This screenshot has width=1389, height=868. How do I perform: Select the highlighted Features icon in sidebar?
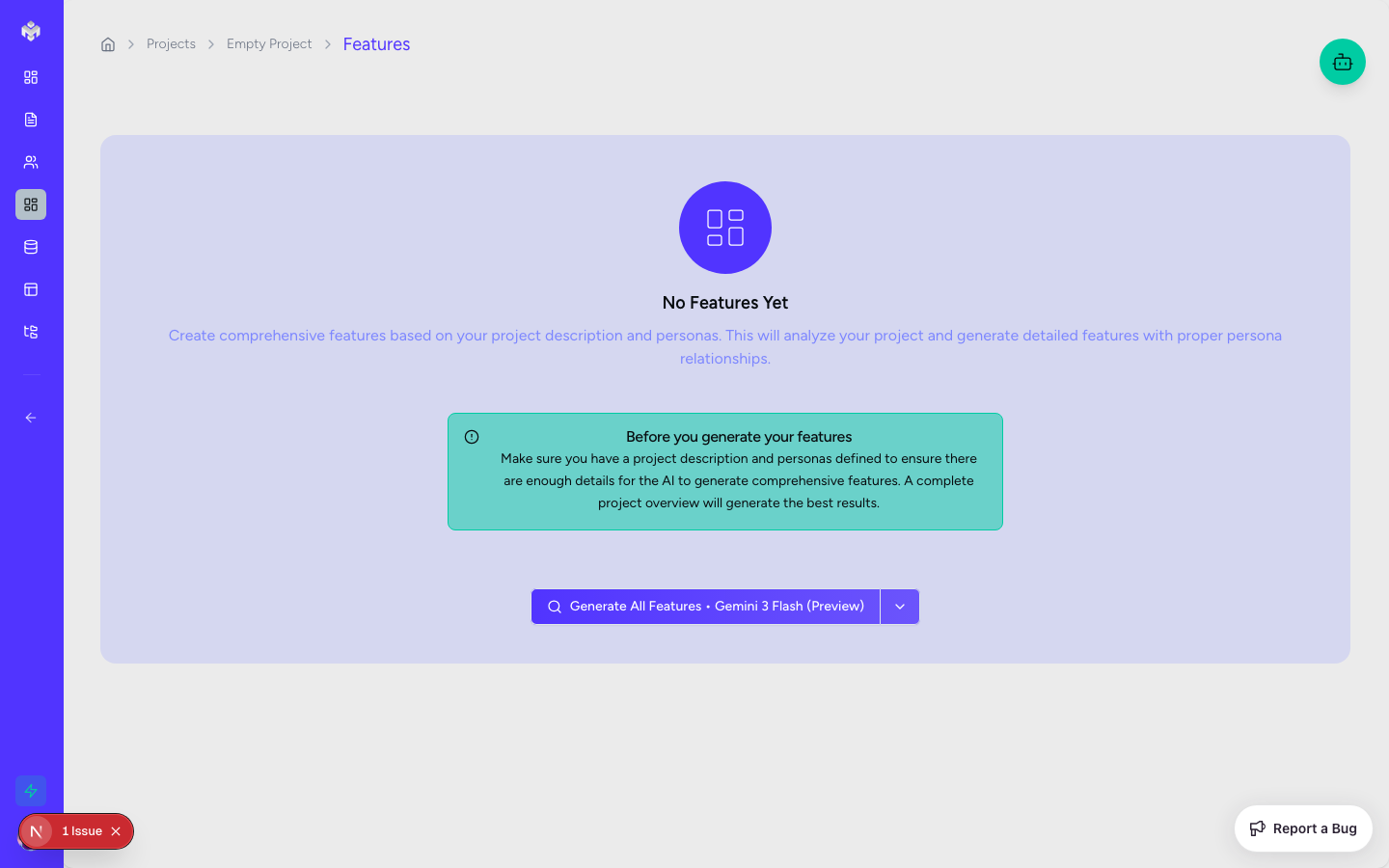[31, 204]
